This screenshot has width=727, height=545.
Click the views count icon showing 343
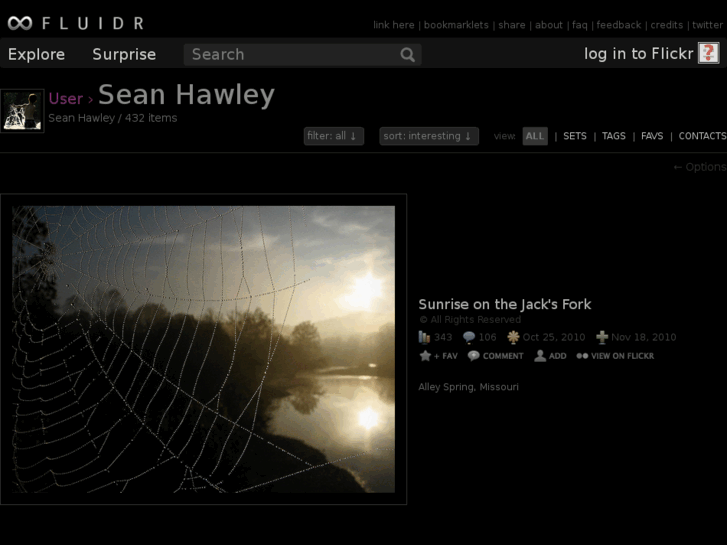click(x=424, y=337)
